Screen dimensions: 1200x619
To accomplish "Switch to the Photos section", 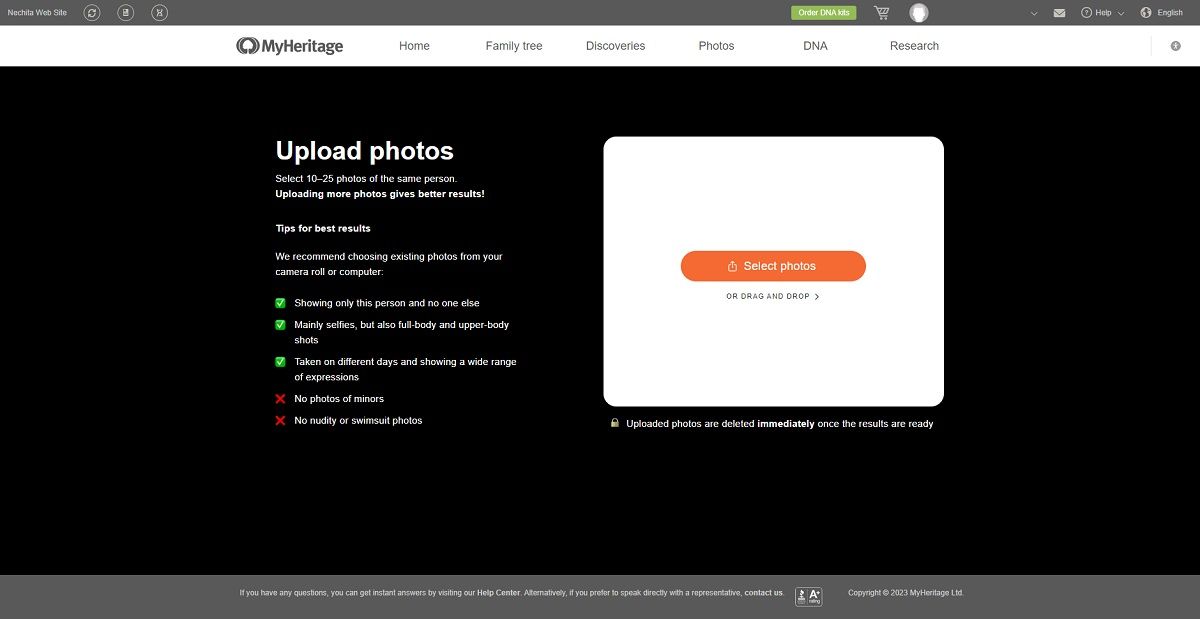I will coord(716,45).
